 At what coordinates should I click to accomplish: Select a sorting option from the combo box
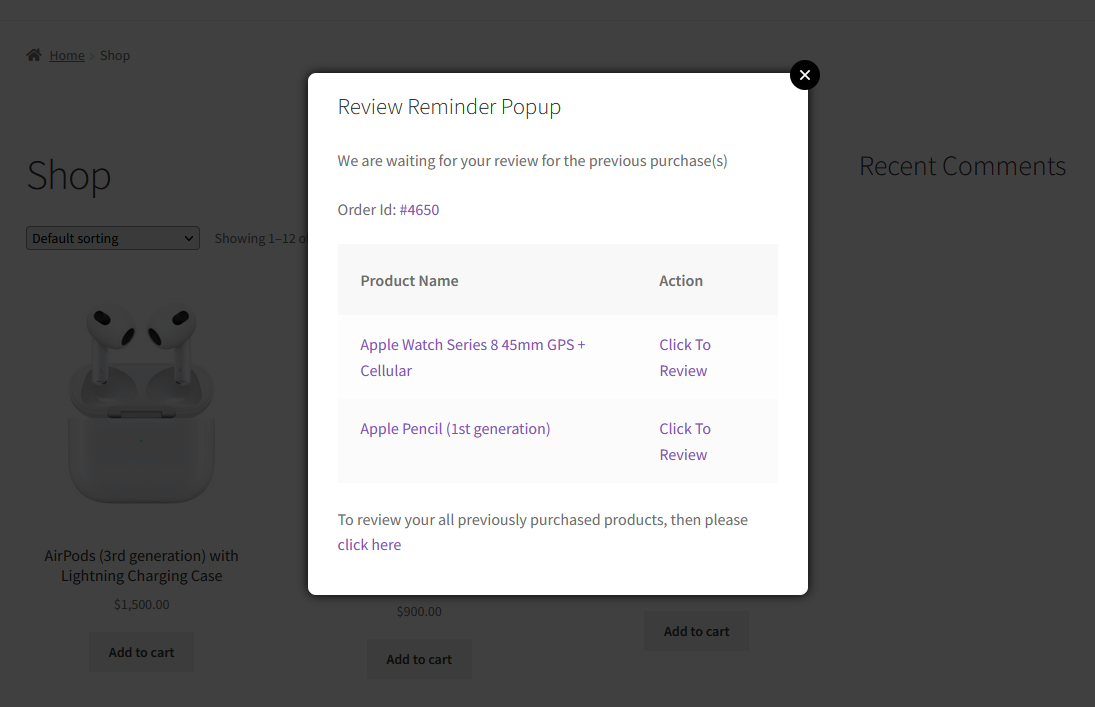[x=112, y=237]
